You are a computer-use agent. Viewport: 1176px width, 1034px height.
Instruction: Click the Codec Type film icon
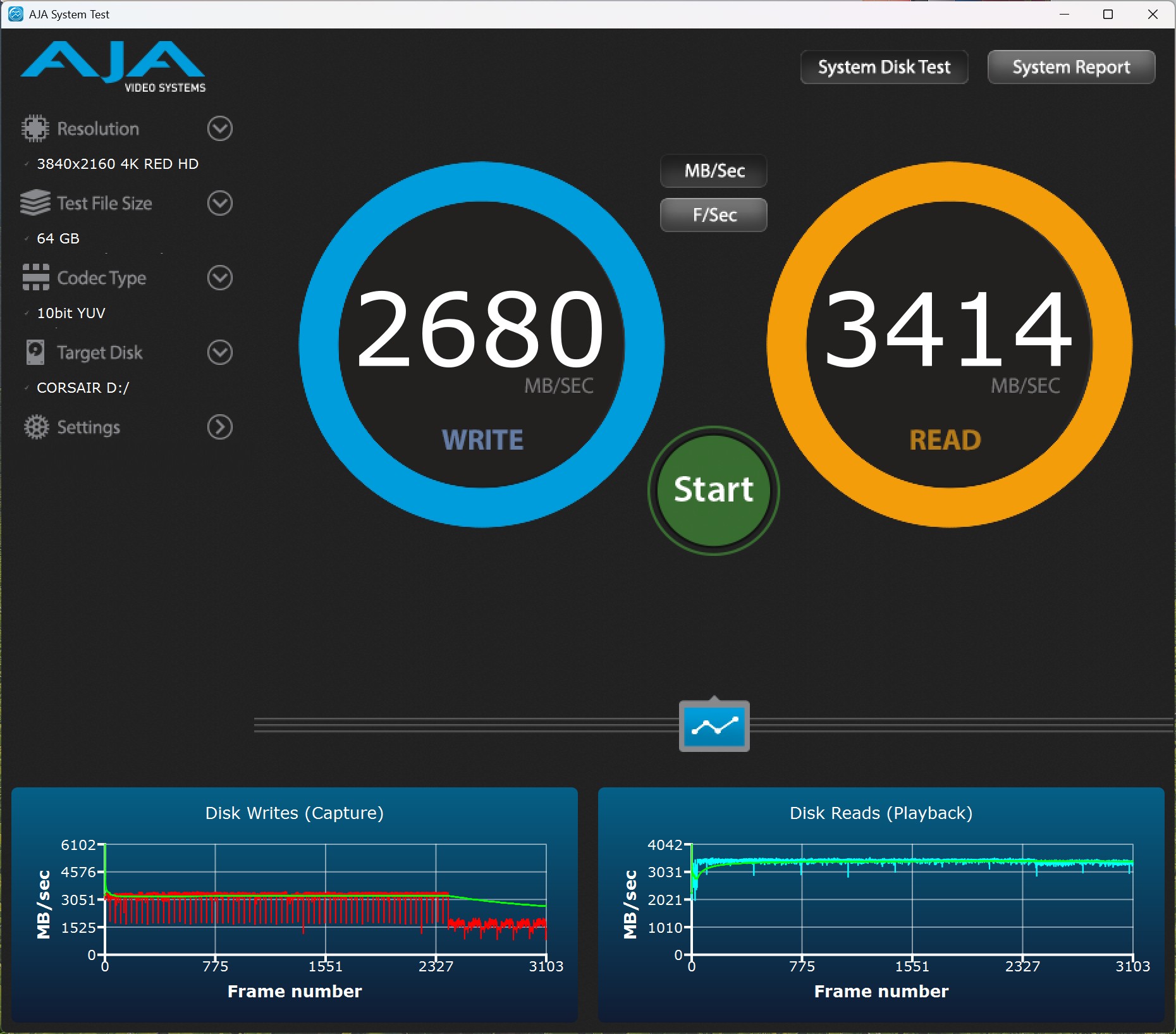pos(35,278)
